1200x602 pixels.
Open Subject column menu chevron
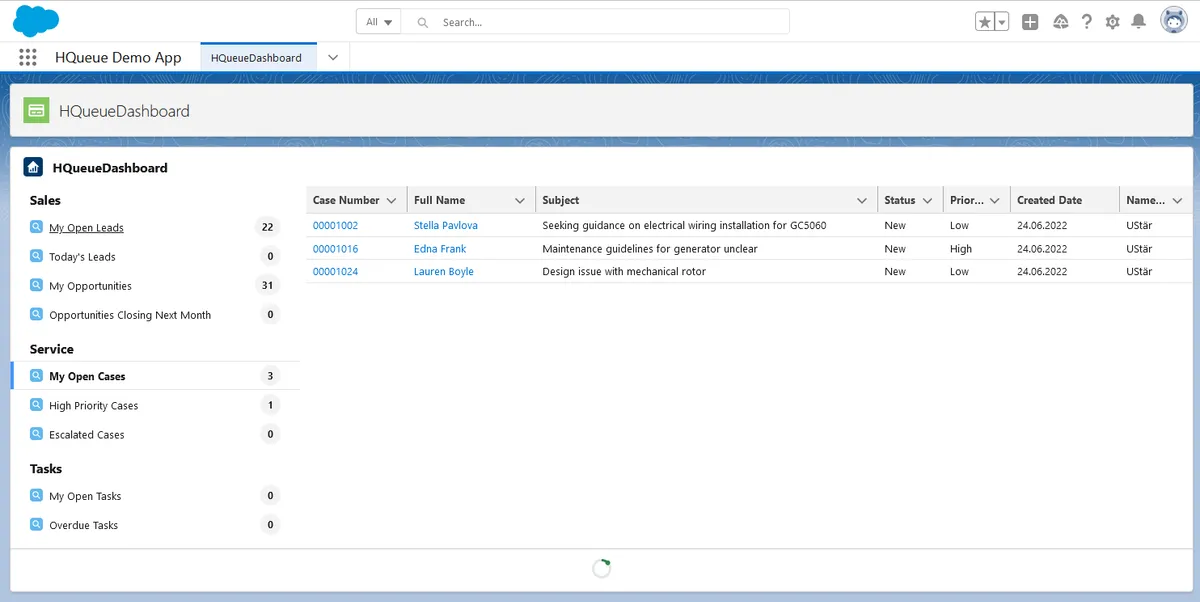click(x=862, y=201)
